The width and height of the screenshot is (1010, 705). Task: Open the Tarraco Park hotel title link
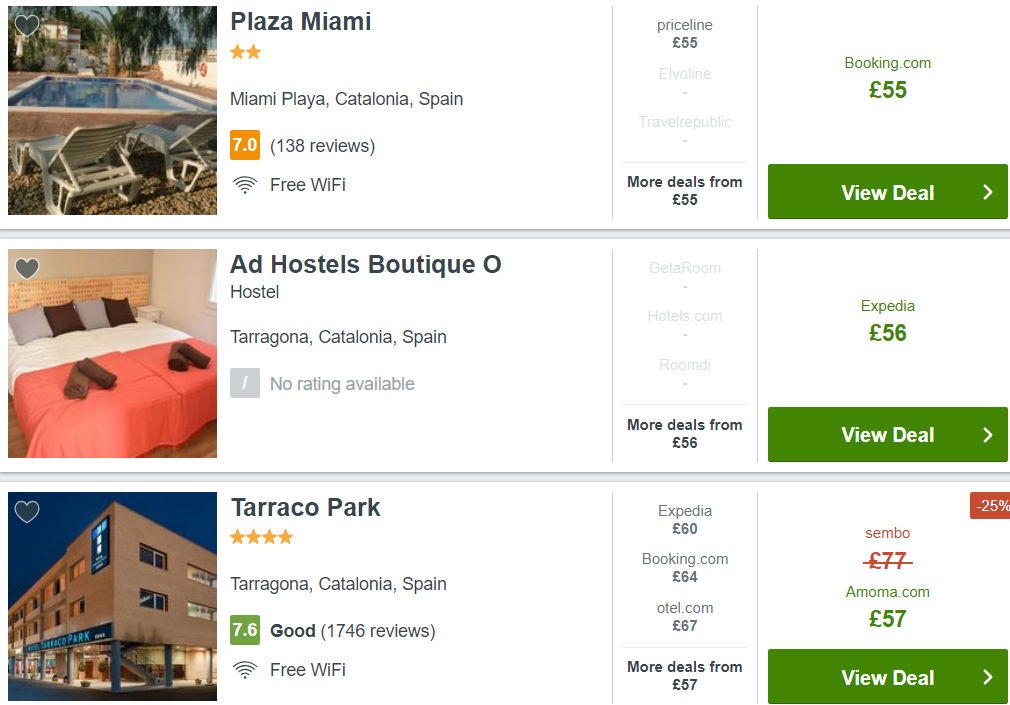click(x=305, y=508)
